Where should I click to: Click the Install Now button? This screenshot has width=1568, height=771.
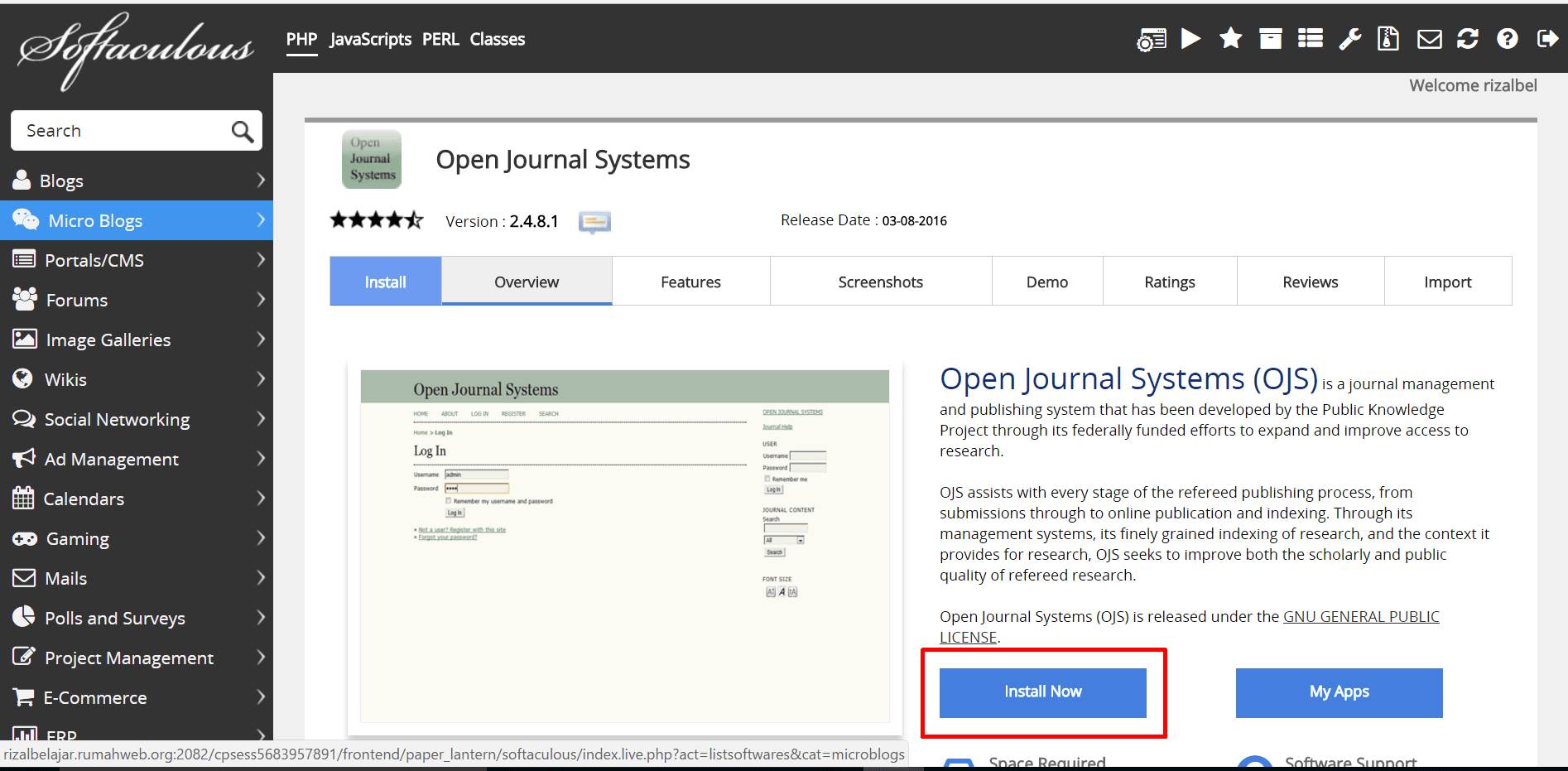(1043, 692)
